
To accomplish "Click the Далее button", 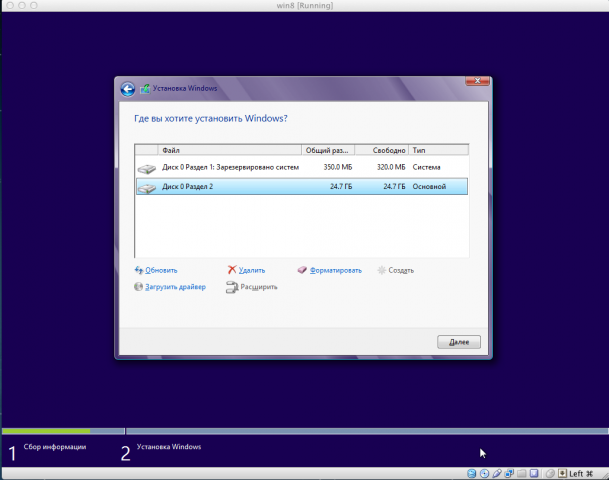I will [459, 342].
